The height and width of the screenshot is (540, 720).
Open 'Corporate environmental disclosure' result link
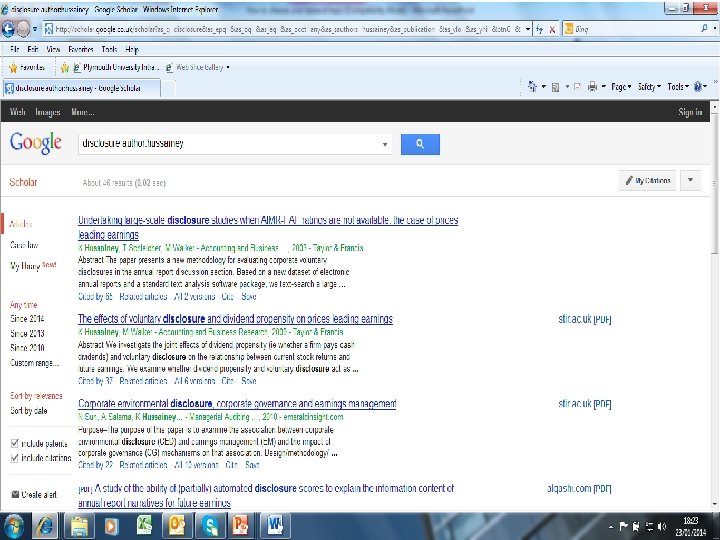[x=237, y=404]
